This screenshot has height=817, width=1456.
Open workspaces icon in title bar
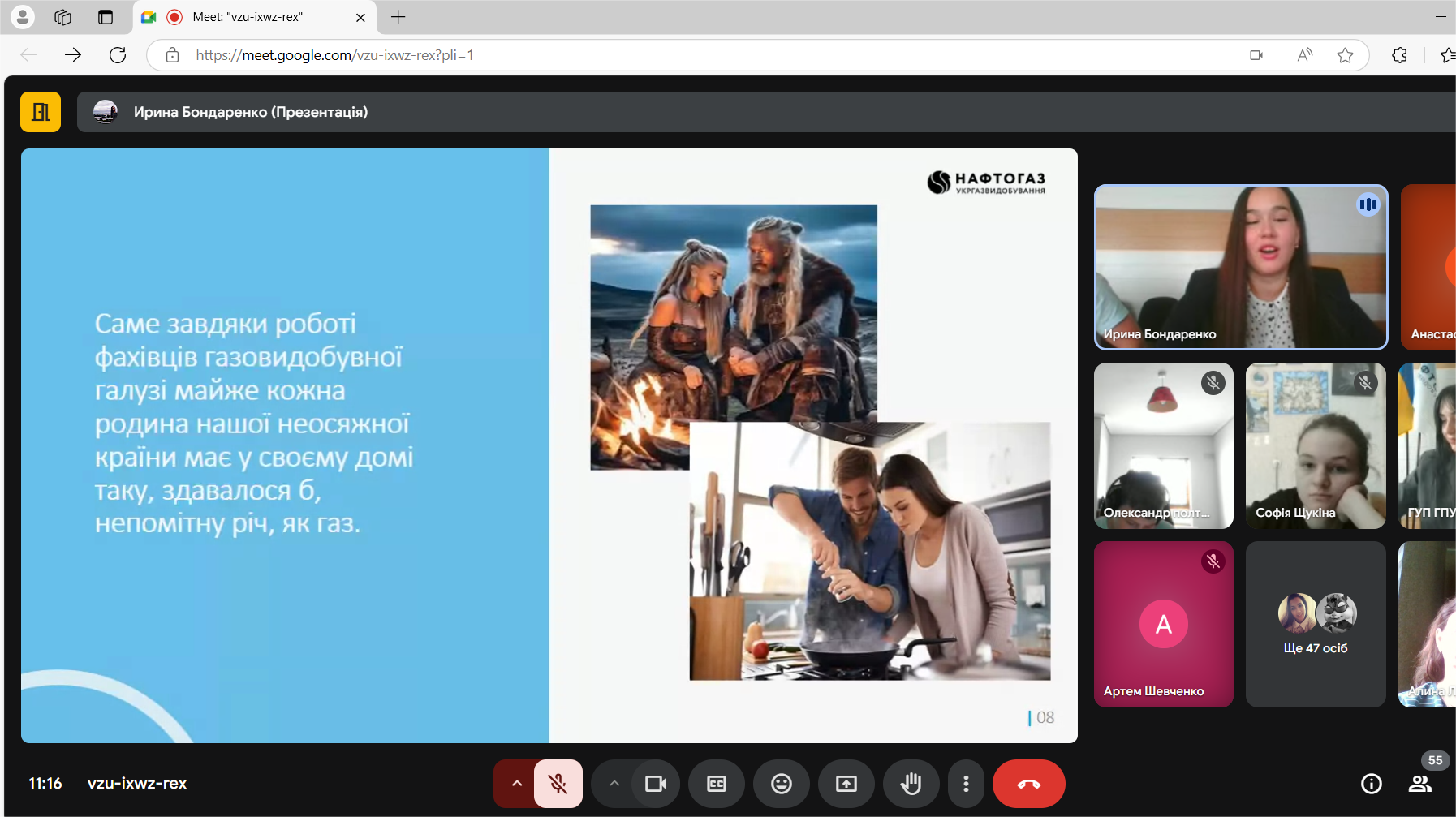[x=63, y=17]
